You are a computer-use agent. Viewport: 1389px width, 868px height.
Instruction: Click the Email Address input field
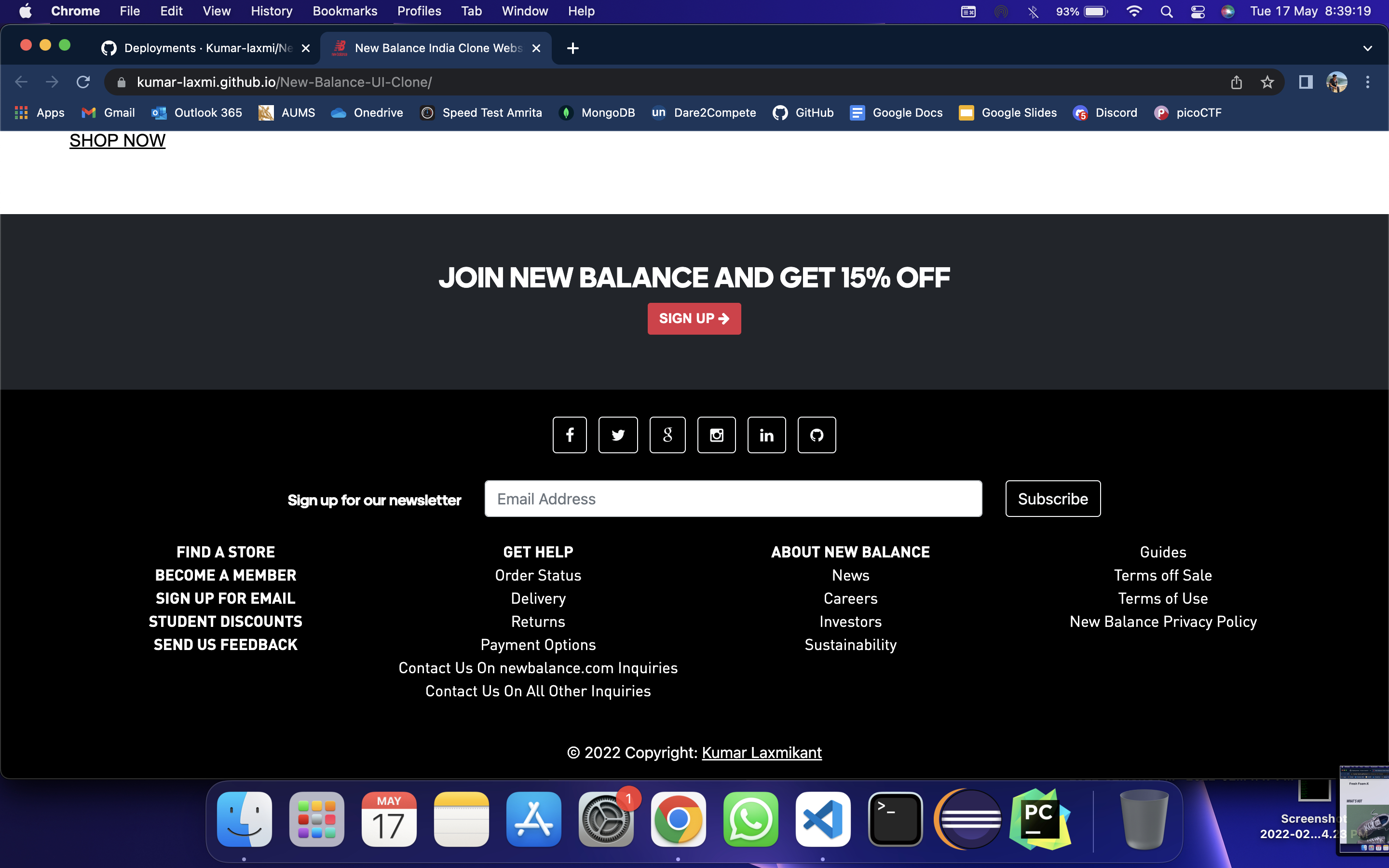pyautogui.click(x=733, y=499)
